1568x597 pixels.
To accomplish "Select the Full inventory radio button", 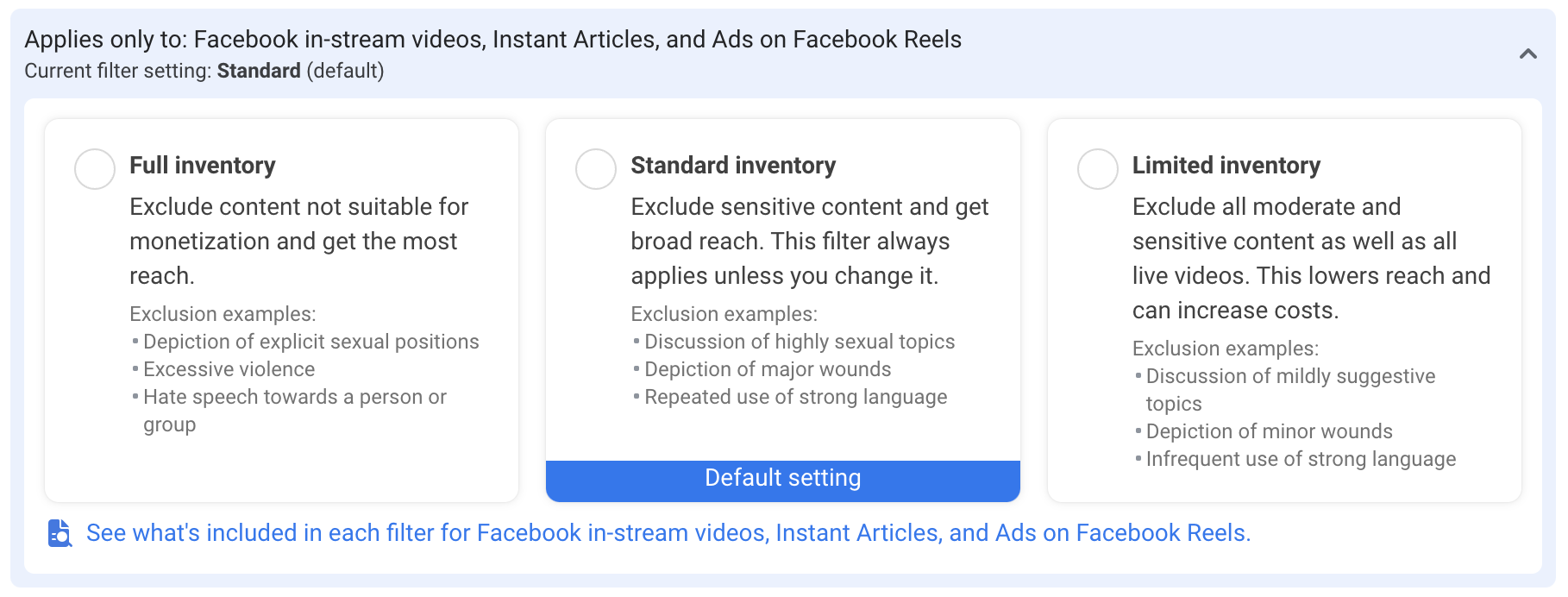I will point(95,169).
